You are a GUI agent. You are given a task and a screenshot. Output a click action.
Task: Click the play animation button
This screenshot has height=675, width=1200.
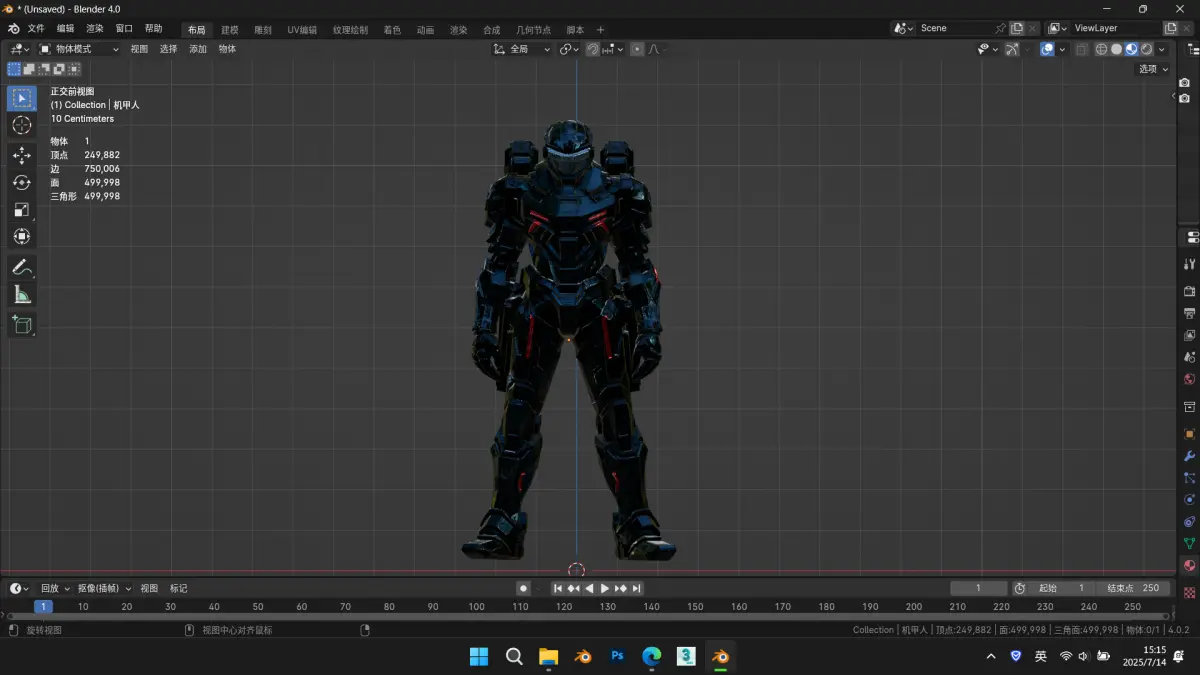coord(605,589)
